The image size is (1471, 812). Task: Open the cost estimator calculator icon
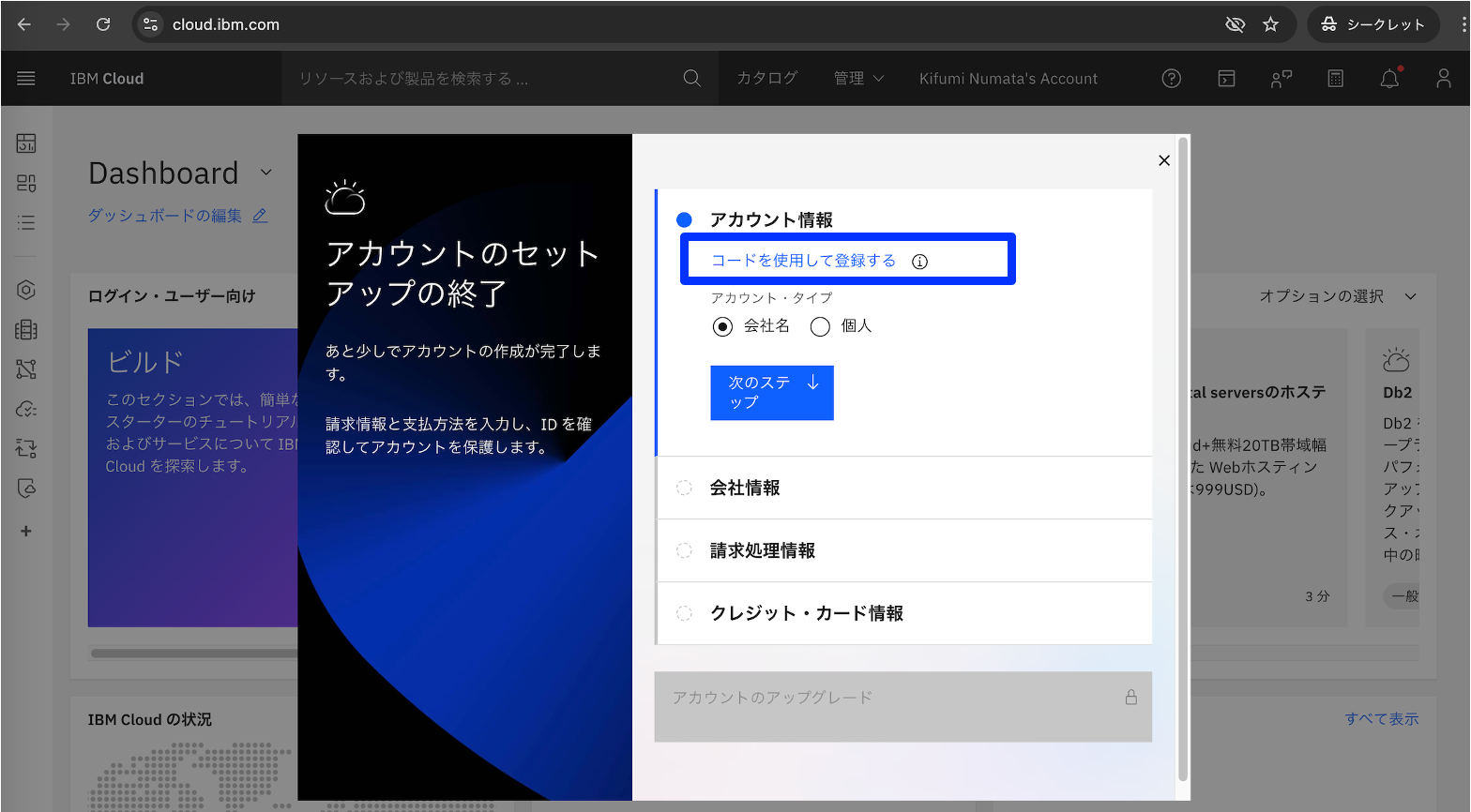(x=1336, y=79)
